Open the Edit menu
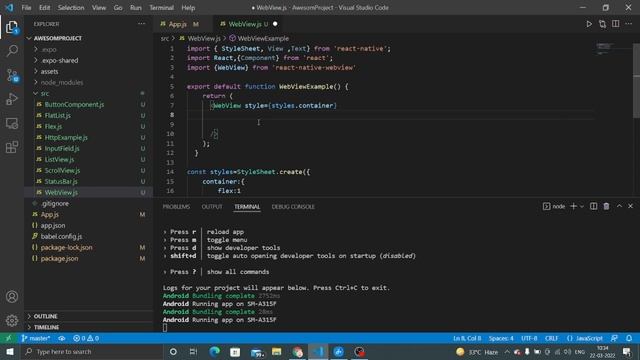640x360 pixels. point(44,8)
